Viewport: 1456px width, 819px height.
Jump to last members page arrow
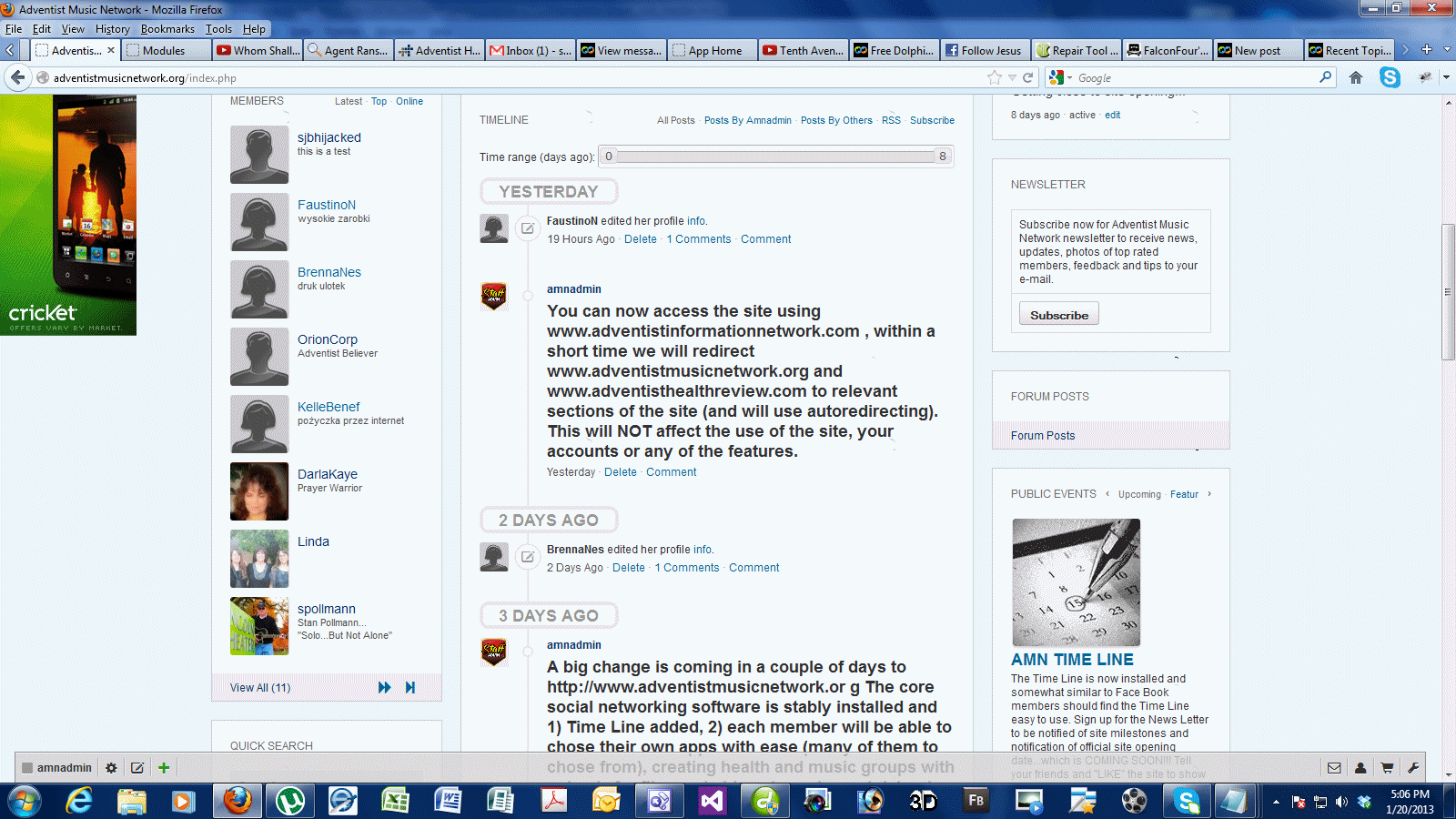410,688
